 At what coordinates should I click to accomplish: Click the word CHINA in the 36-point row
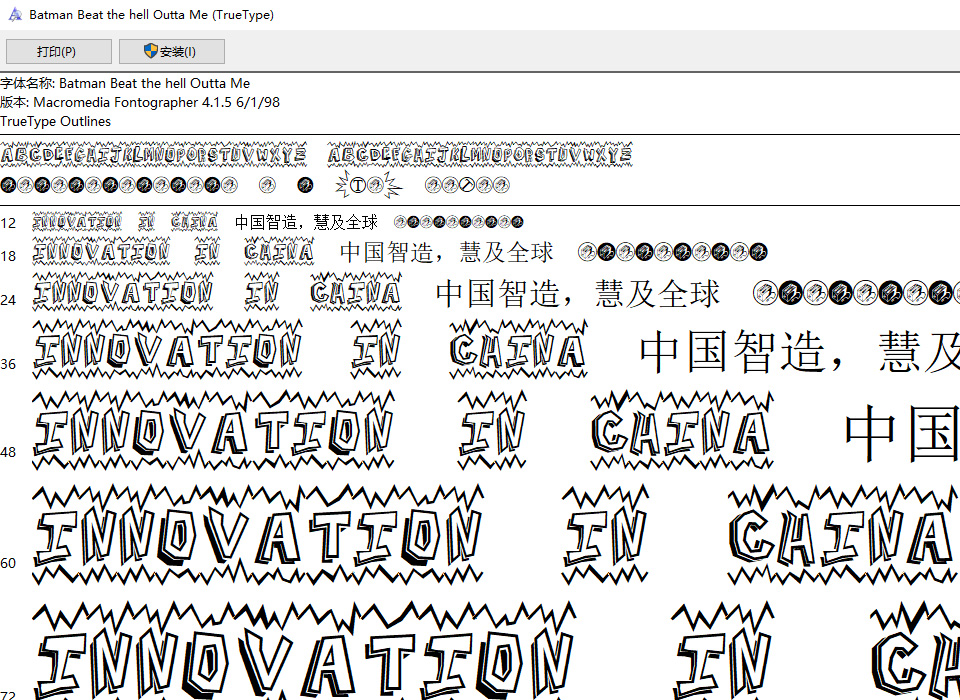point(519,349)
